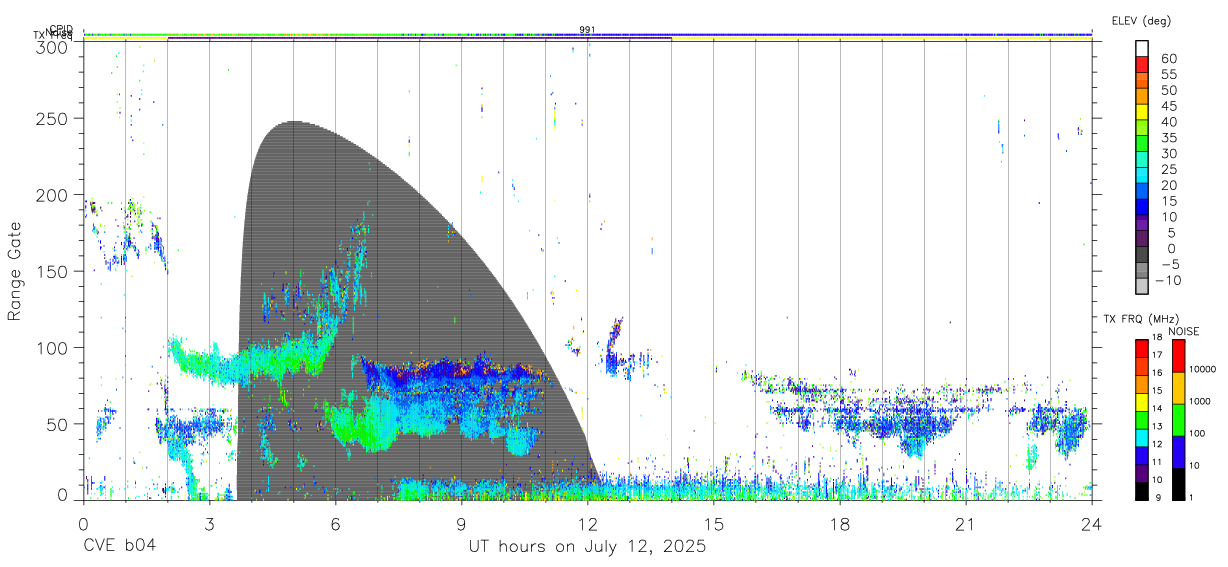Screen dimensions: 1228x567
Task: Click the '250' tick on the Range Gate axis
Action: tap(52, 118)
